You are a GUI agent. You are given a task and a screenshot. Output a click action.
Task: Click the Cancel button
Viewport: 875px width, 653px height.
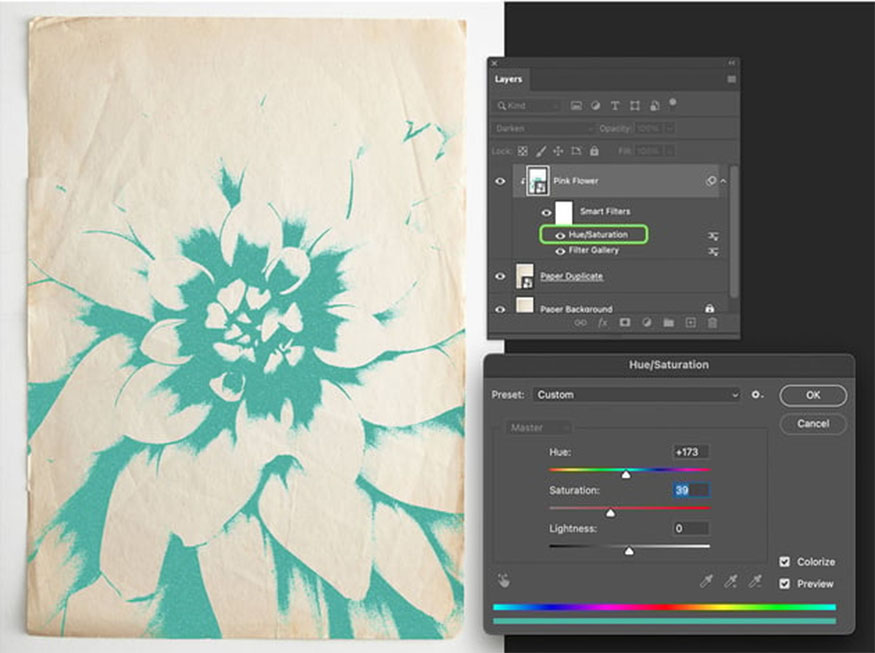pos(812,424)
